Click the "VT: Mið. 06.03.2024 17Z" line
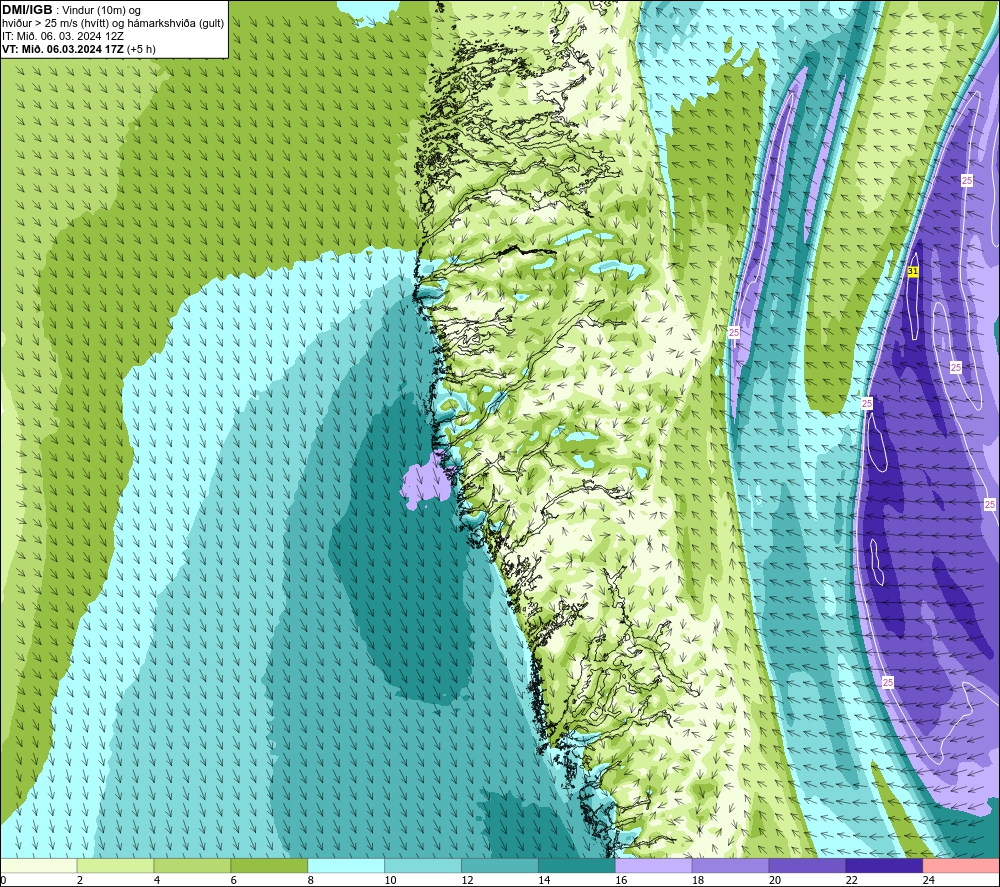 (63, 49)
